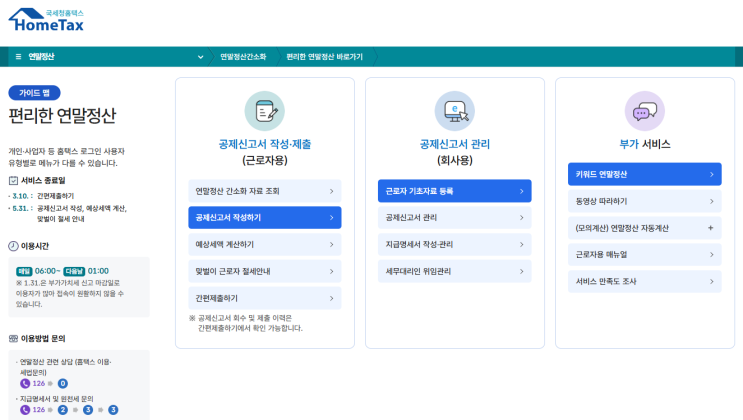
Task: Click the HomeTax logo
Action: pos(46,20)
